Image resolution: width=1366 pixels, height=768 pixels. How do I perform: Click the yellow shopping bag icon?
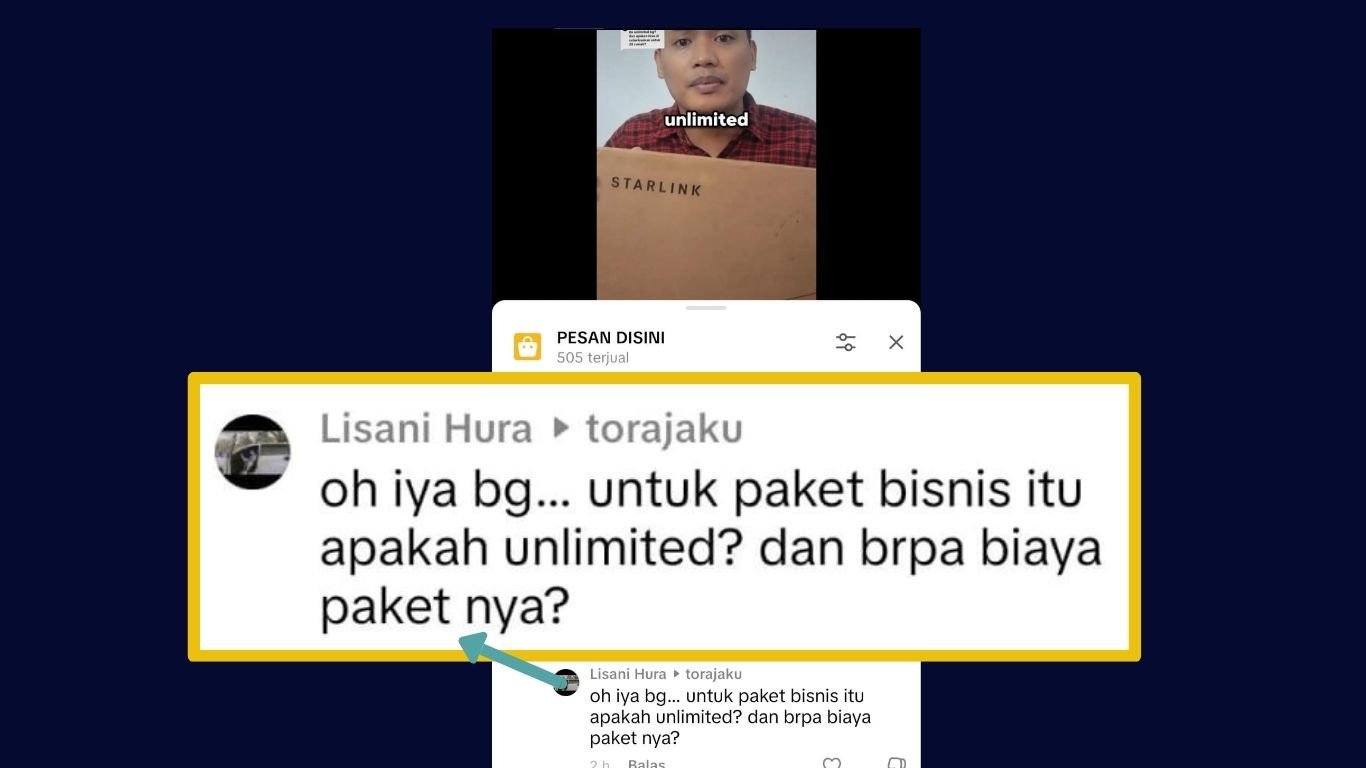coord(527,346)
